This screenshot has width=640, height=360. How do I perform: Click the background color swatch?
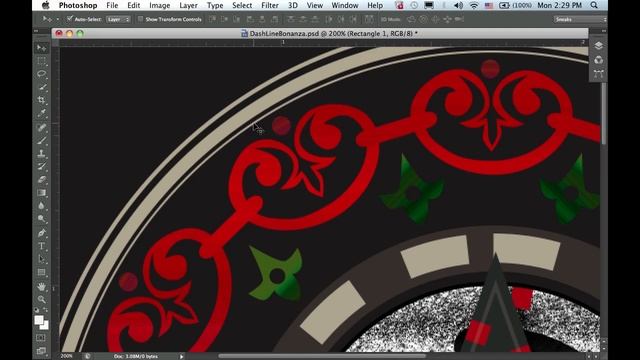[44, 326]
